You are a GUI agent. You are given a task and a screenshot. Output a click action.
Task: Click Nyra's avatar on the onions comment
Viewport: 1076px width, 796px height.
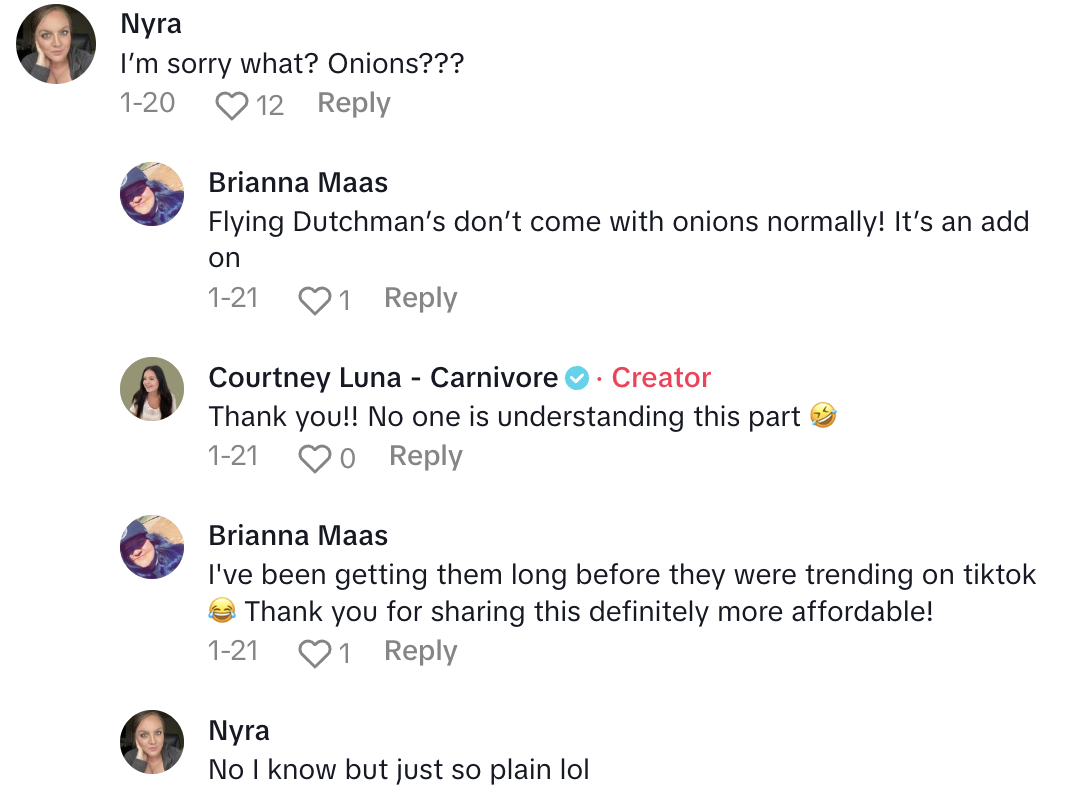(x=56, y=44)
